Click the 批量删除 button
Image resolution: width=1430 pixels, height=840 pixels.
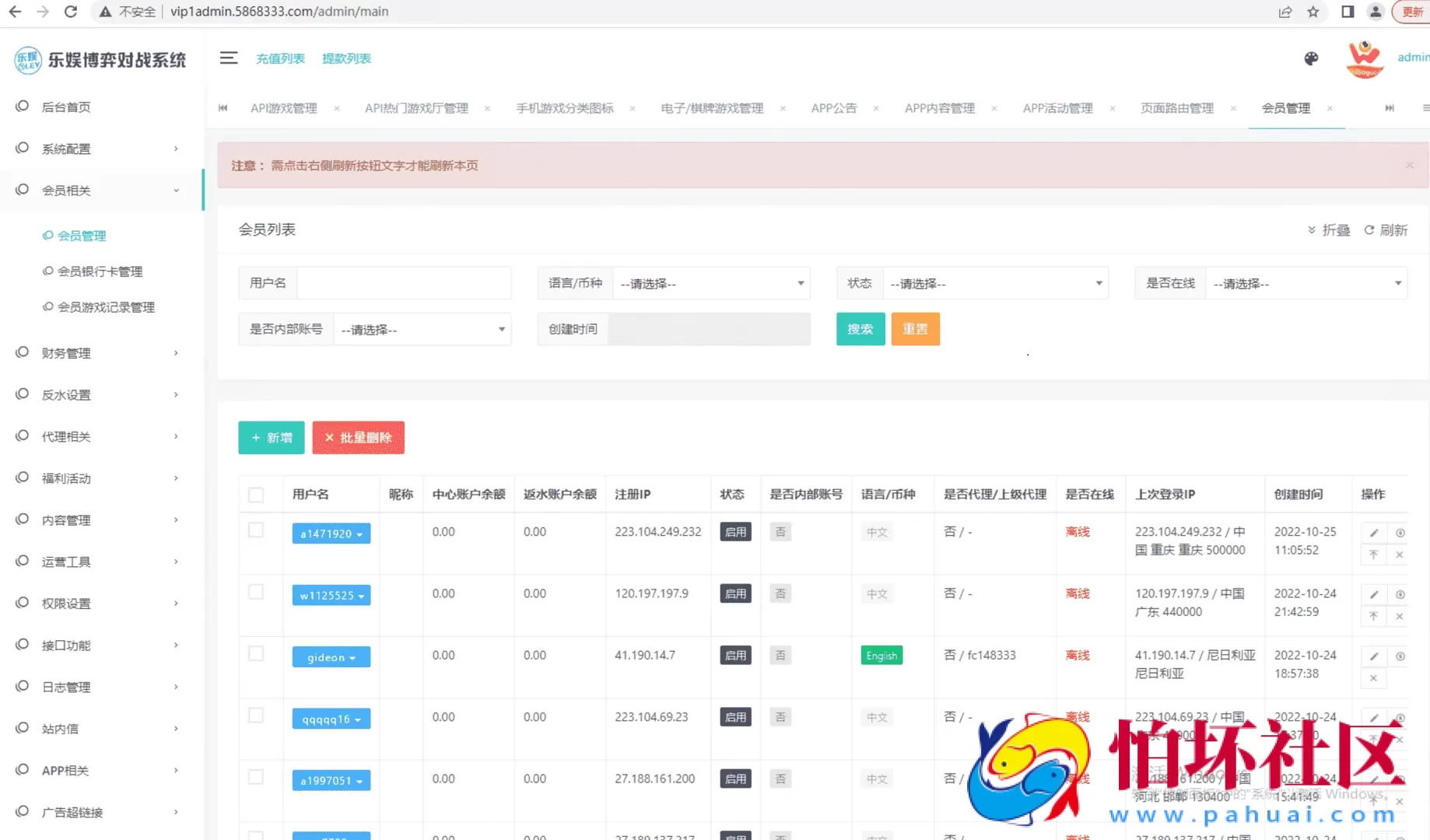tap(358, 437)
